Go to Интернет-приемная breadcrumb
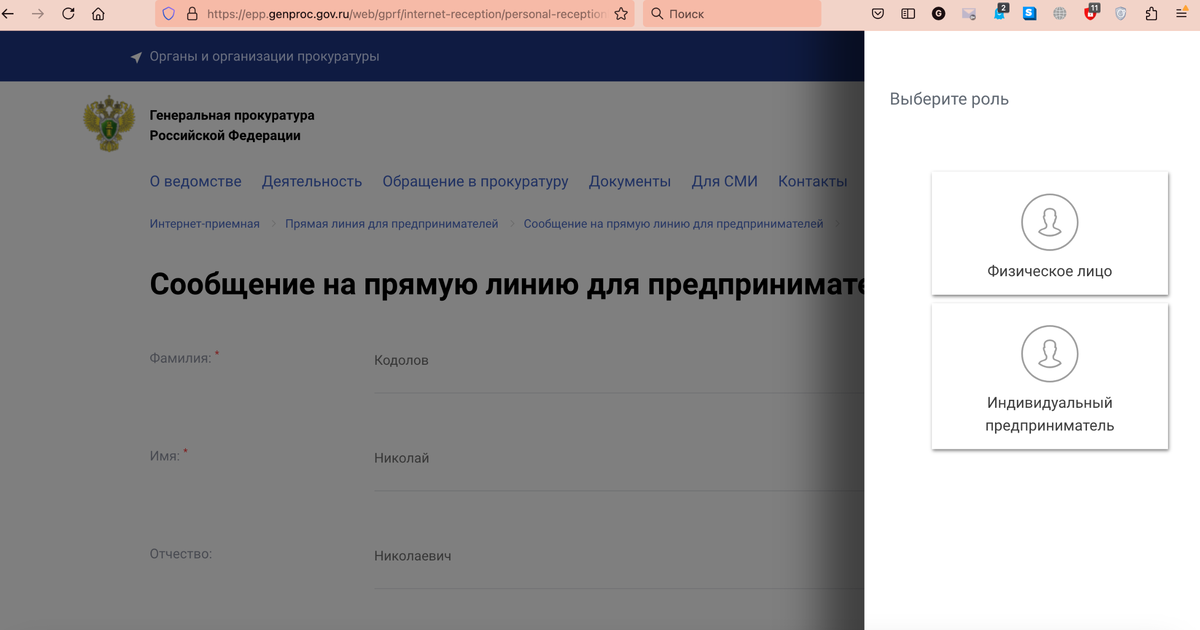This screenshot has height=630, width=1200. [x=205, y=224]
